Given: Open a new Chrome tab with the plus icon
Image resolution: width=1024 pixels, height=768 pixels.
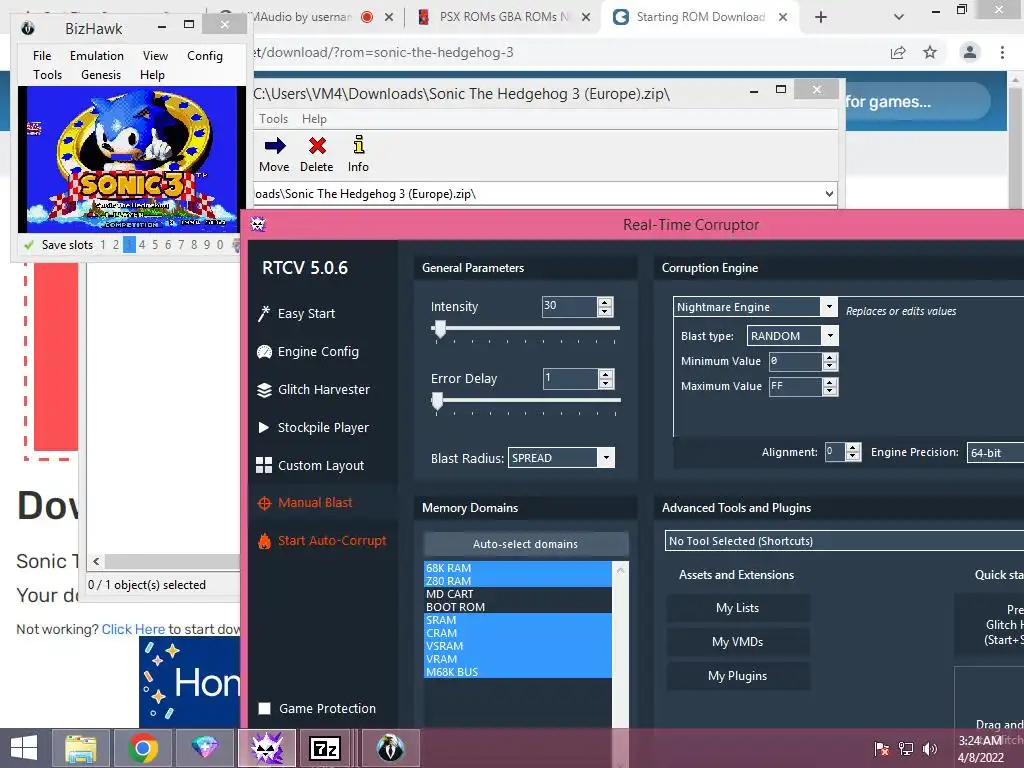Looking at the screenshot, I should [x=821, y=17].
